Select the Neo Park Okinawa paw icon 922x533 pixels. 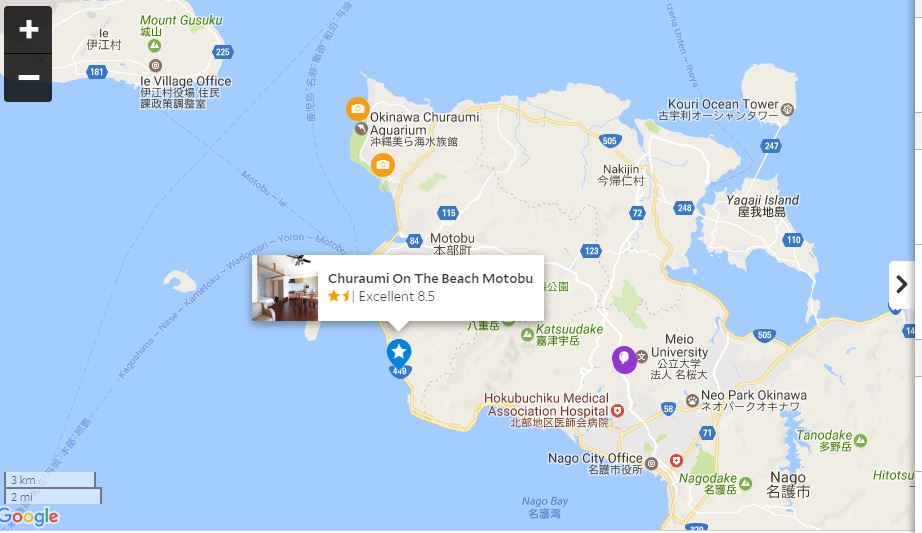tap(693, 401)
